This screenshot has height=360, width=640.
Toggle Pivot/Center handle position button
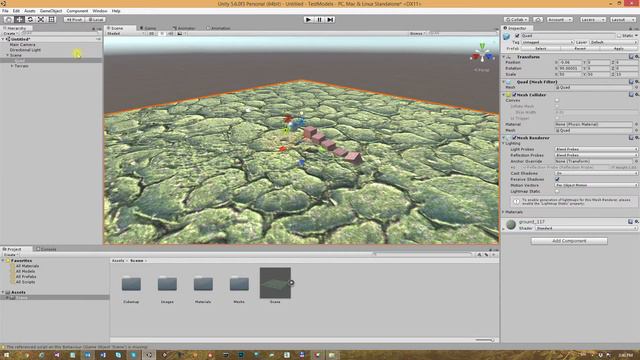[74, 20]
